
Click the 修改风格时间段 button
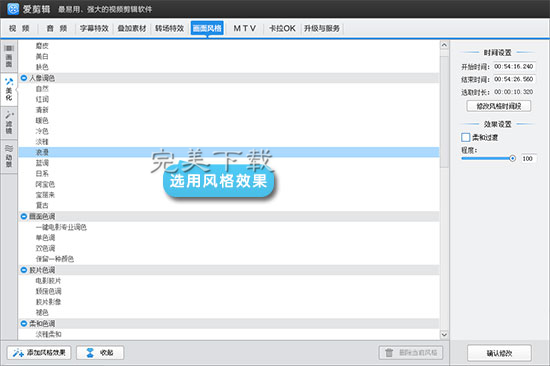coord(498,106)
